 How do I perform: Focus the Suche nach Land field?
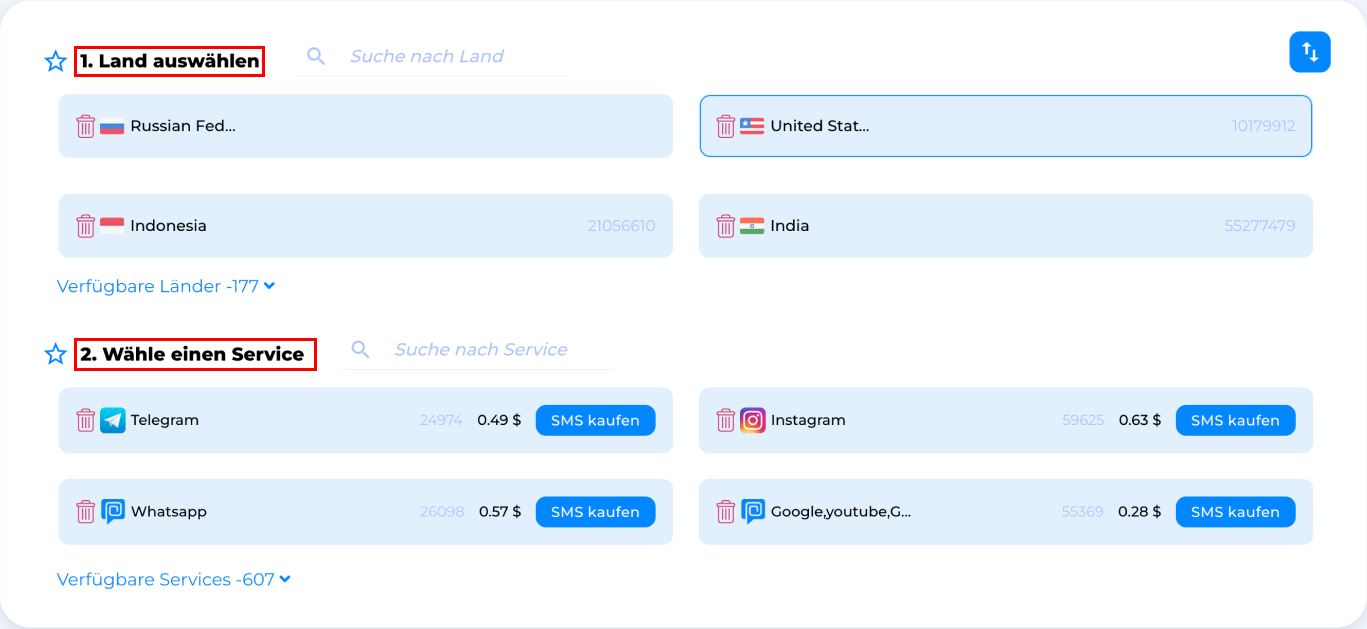coord(434,57)
